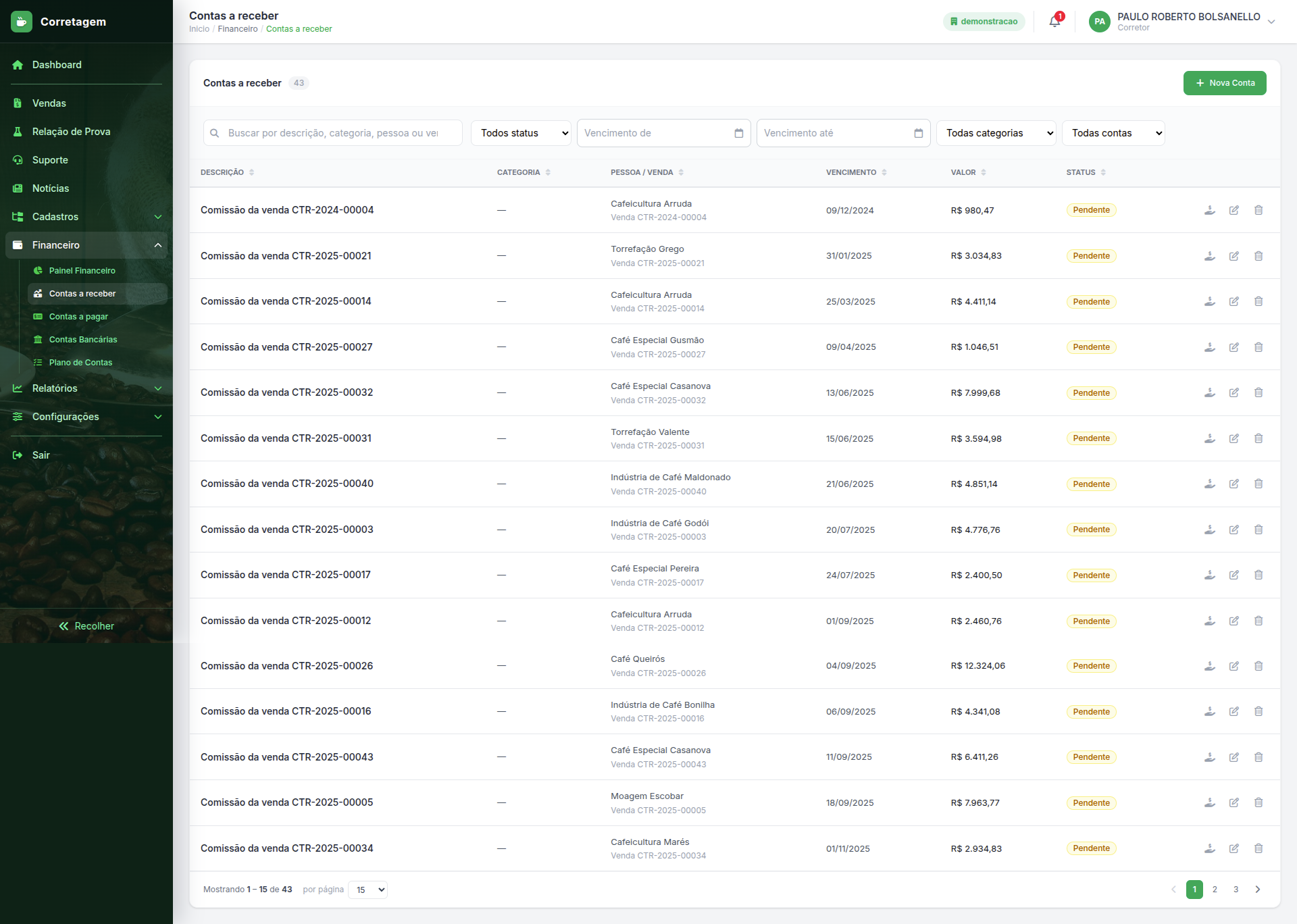Image resolution: width=1297 pixels, height=924 pixels.
Task: Edit the CTR-2025-00032 commission entry
Action: 1234,392
